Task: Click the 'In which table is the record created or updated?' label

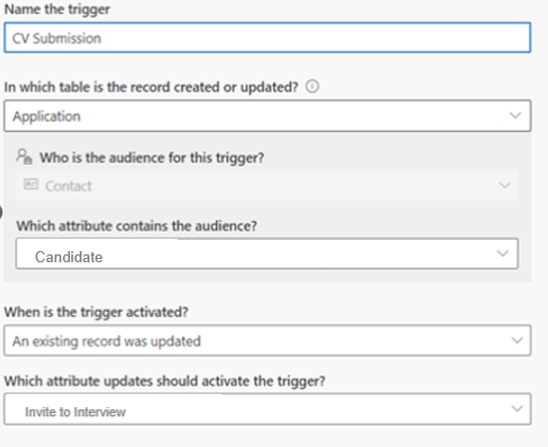Action: click(x=151, y=87)
